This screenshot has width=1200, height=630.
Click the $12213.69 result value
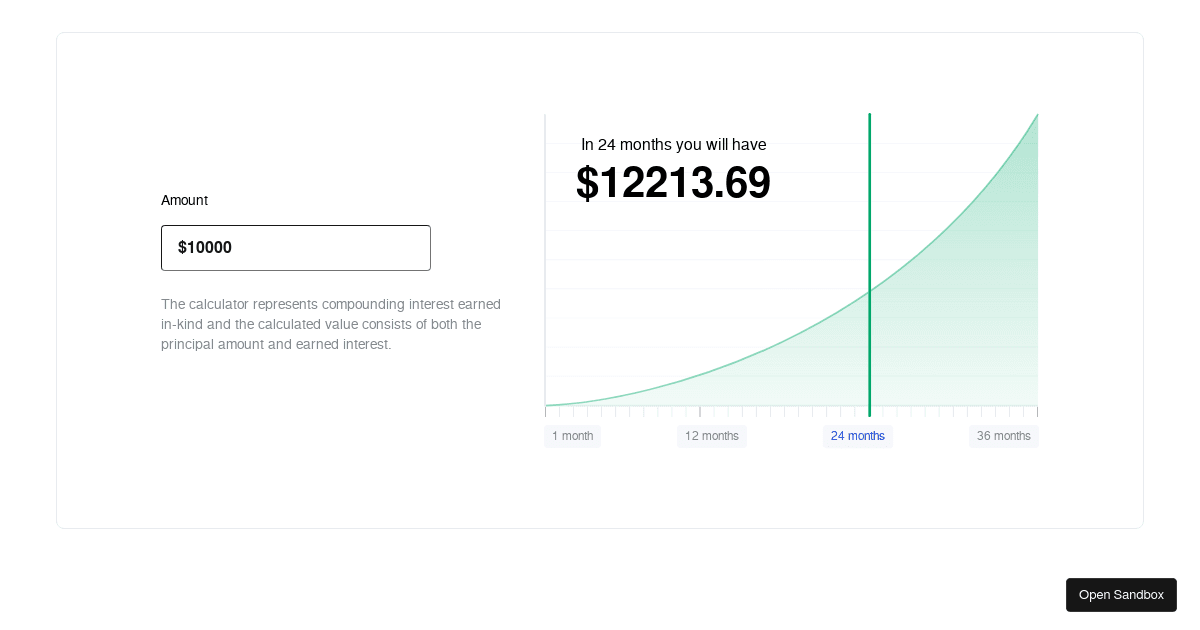pyautogui.click(x=673, y=183)
